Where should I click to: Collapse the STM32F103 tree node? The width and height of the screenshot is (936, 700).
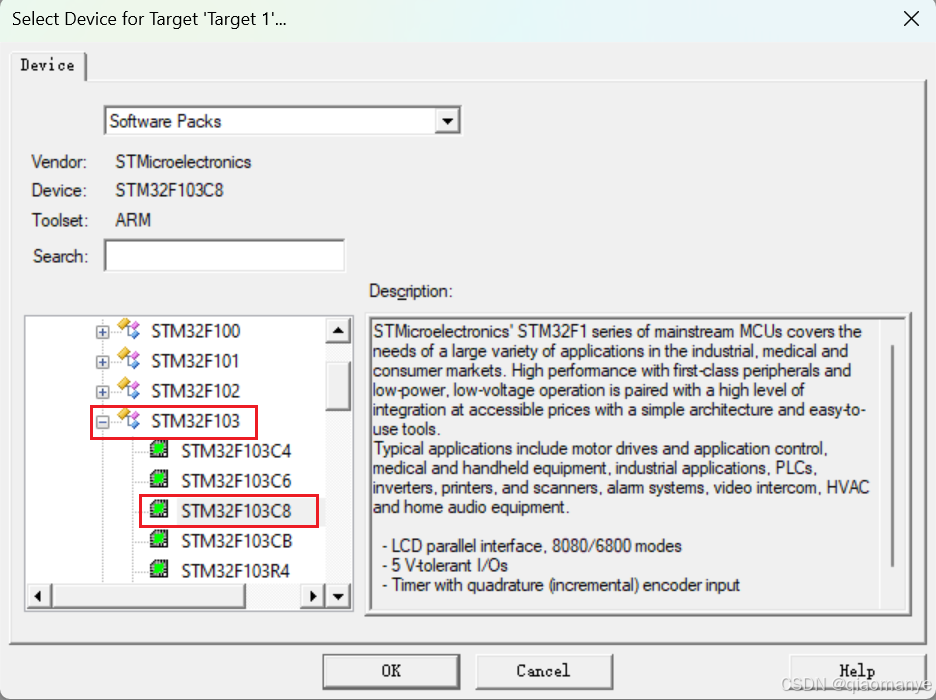click(x=103, y=422)
